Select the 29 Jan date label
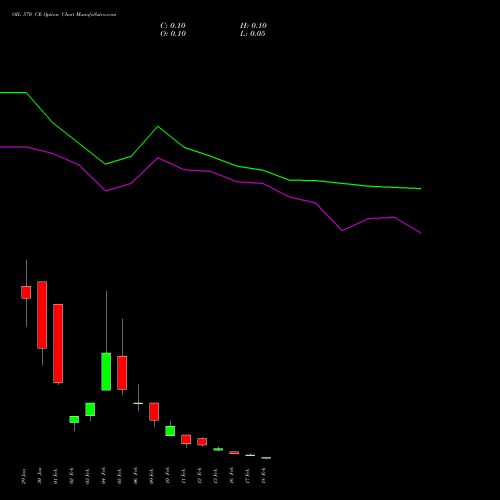500x500 pixels. (x=24, y=476)
